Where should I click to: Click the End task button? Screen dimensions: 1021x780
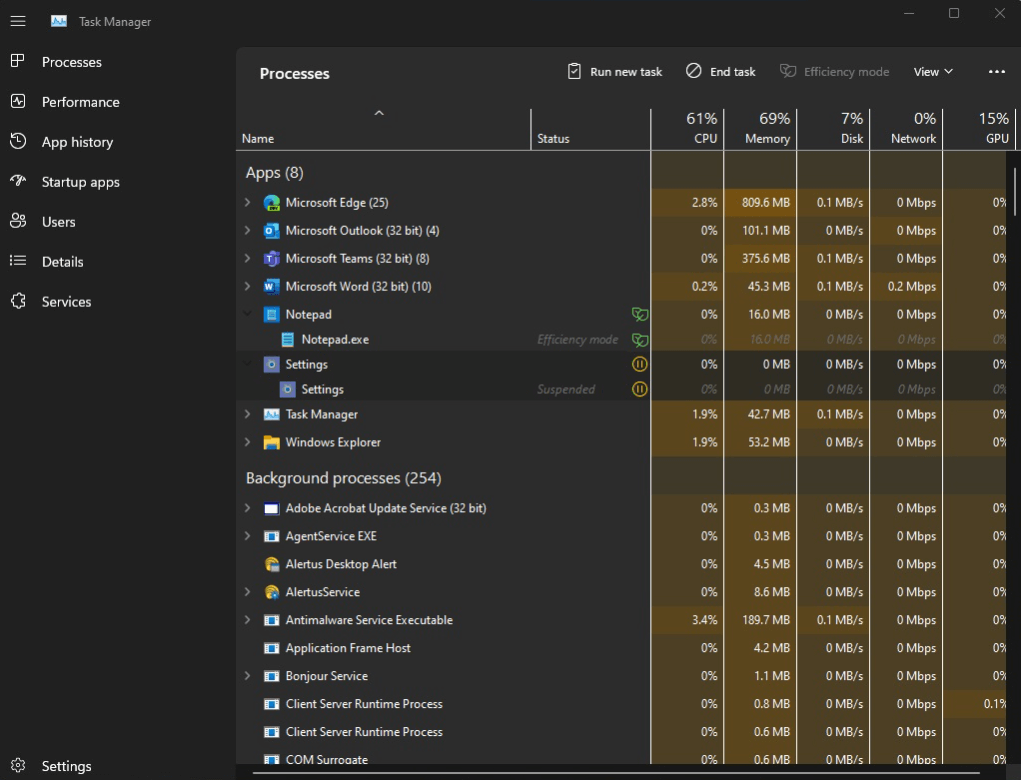(720, 71)
